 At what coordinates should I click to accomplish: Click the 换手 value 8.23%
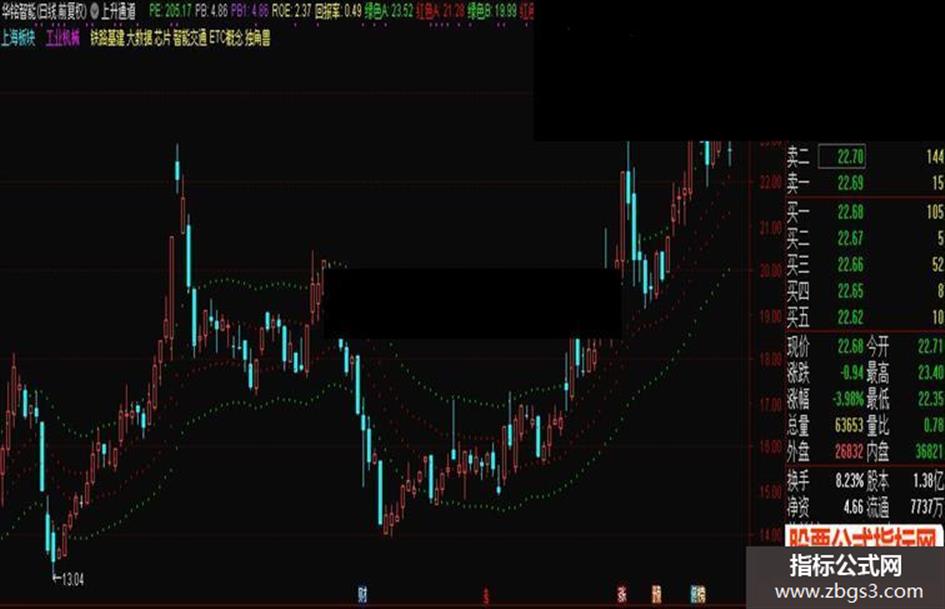pos(850,481)
